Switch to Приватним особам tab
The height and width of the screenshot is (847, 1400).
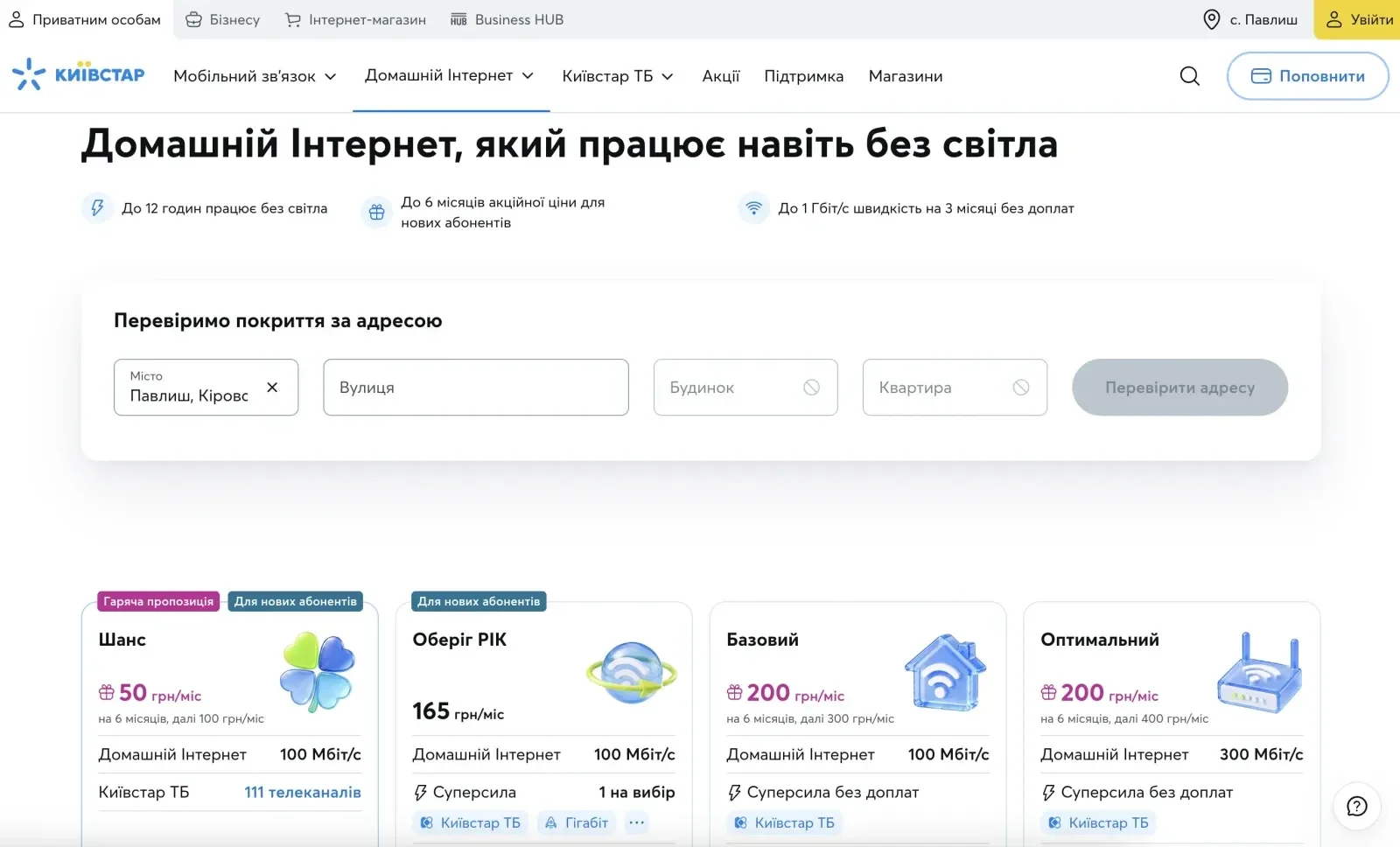[86, 19]
